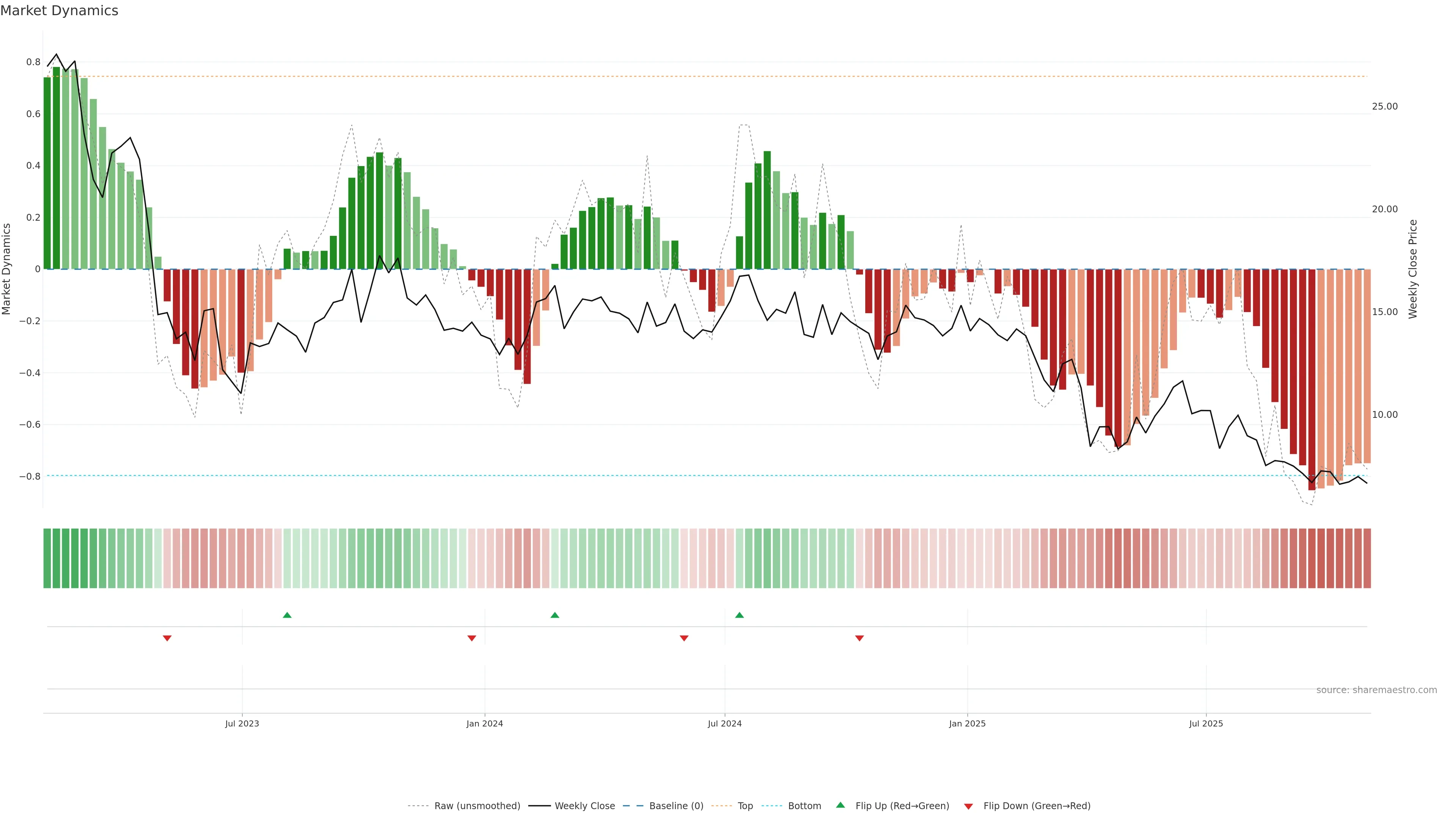This screenshot has width=1456, height=819.
Task: Click the red flip-down marker before Jul 2024
Action: [x=684, y=638]
